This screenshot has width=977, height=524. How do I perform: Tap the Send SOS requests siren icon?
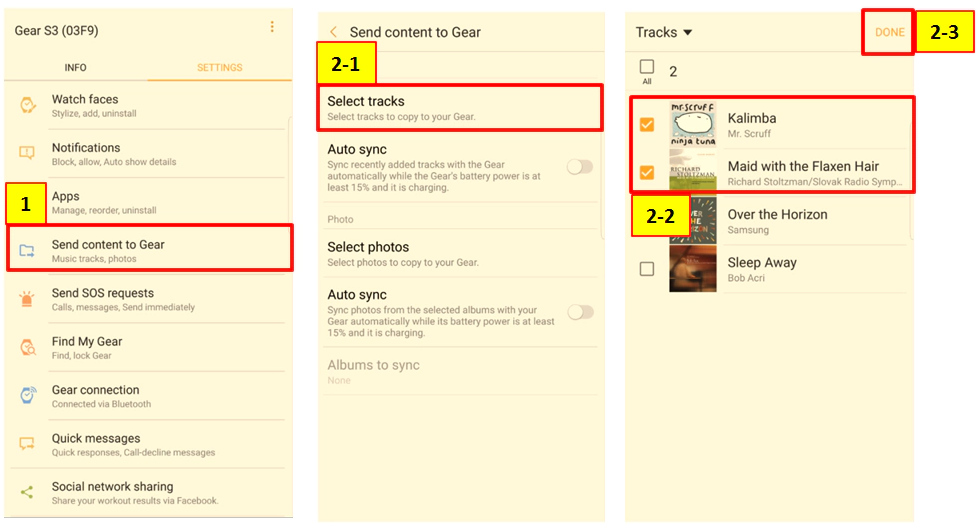point(27,299)
